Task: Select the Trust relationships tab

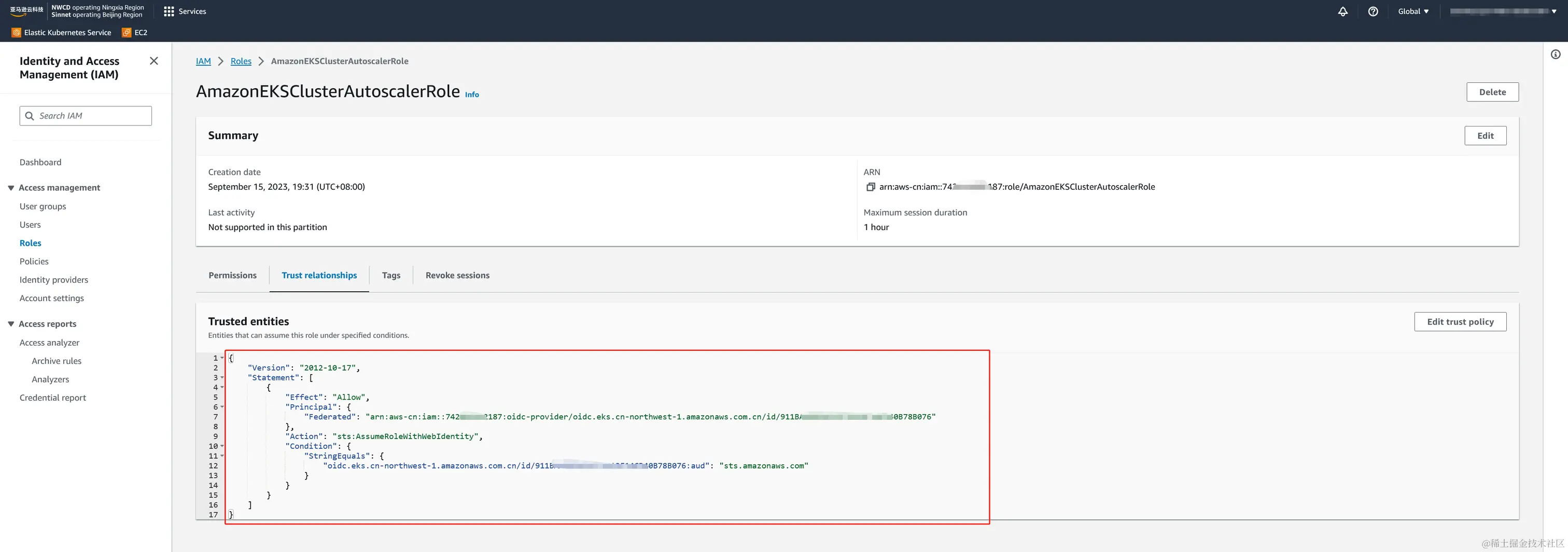Action: (x=319, y=275)
